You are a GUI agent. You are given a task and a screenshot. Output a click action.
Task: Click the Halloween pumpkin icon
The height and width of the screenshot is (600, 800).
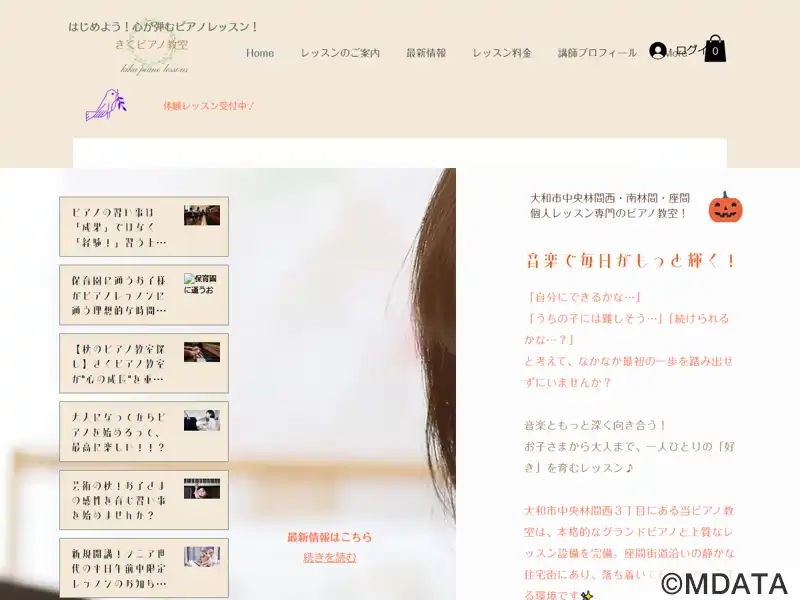(x=726, y=207)
